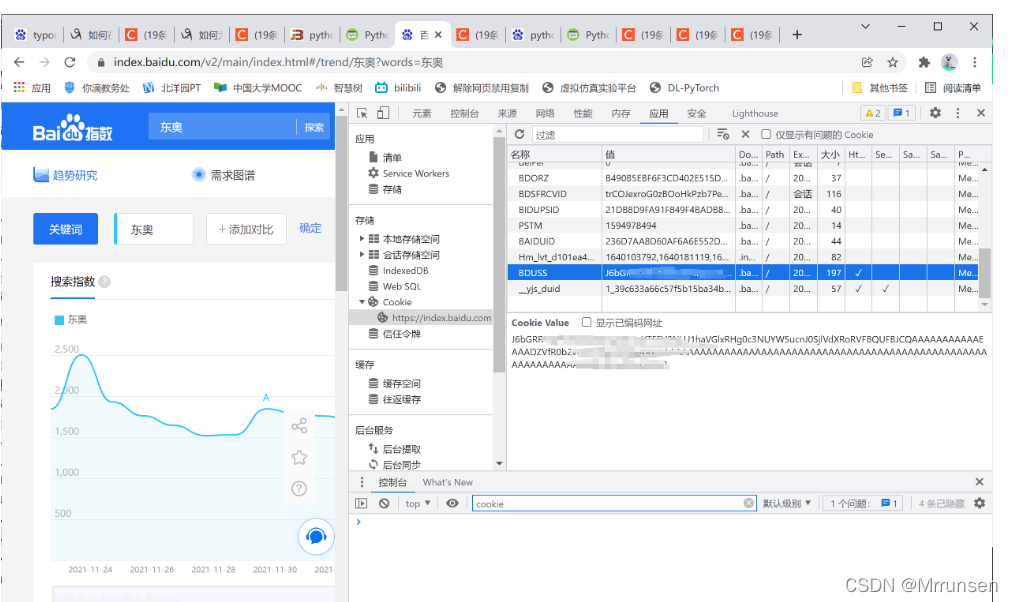Open bilibili bookmark
Screen dimensions: 1013x602
point(399,88)
